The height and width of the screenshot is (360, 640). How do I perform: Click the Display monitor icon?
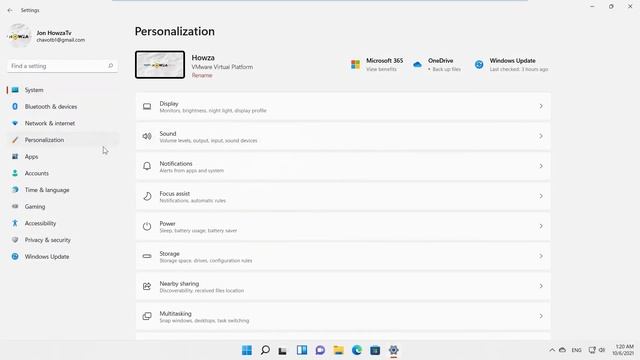click(147, 107)
